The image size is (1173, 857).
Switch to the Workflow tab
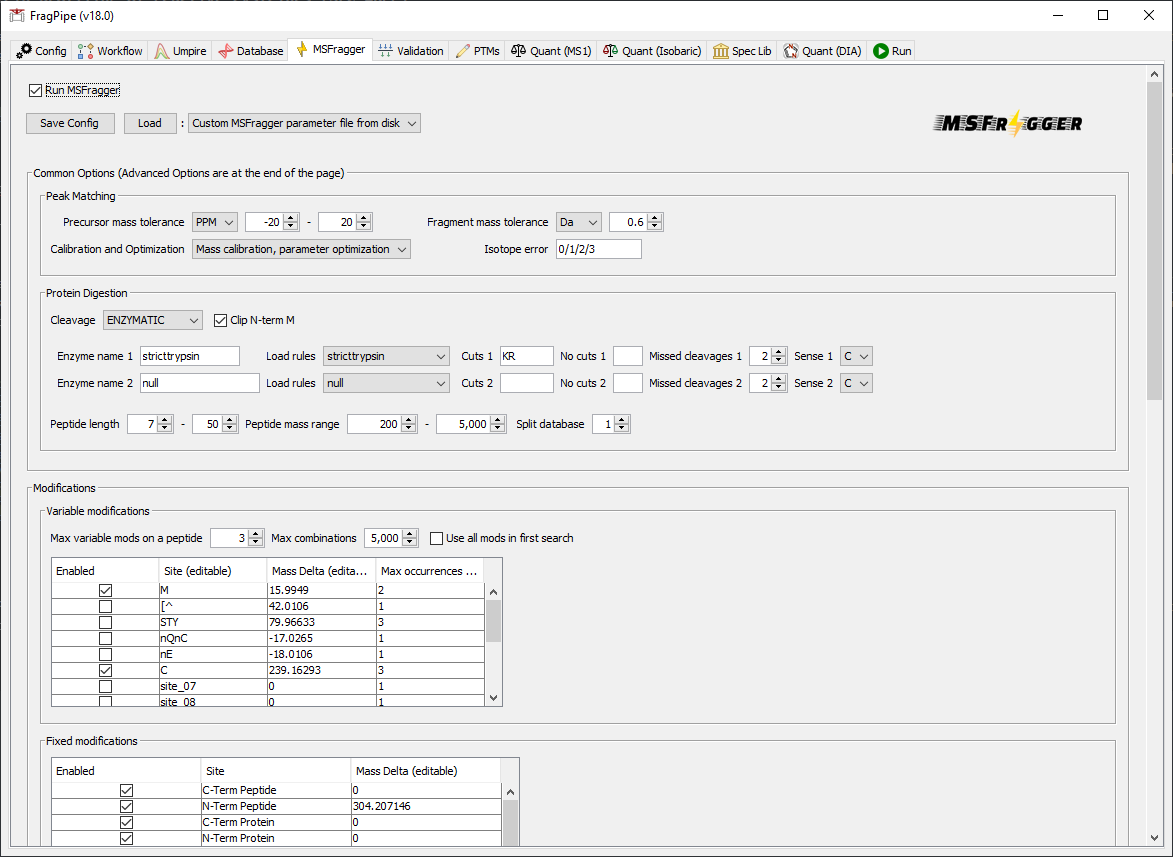click(x=110, y=51)
